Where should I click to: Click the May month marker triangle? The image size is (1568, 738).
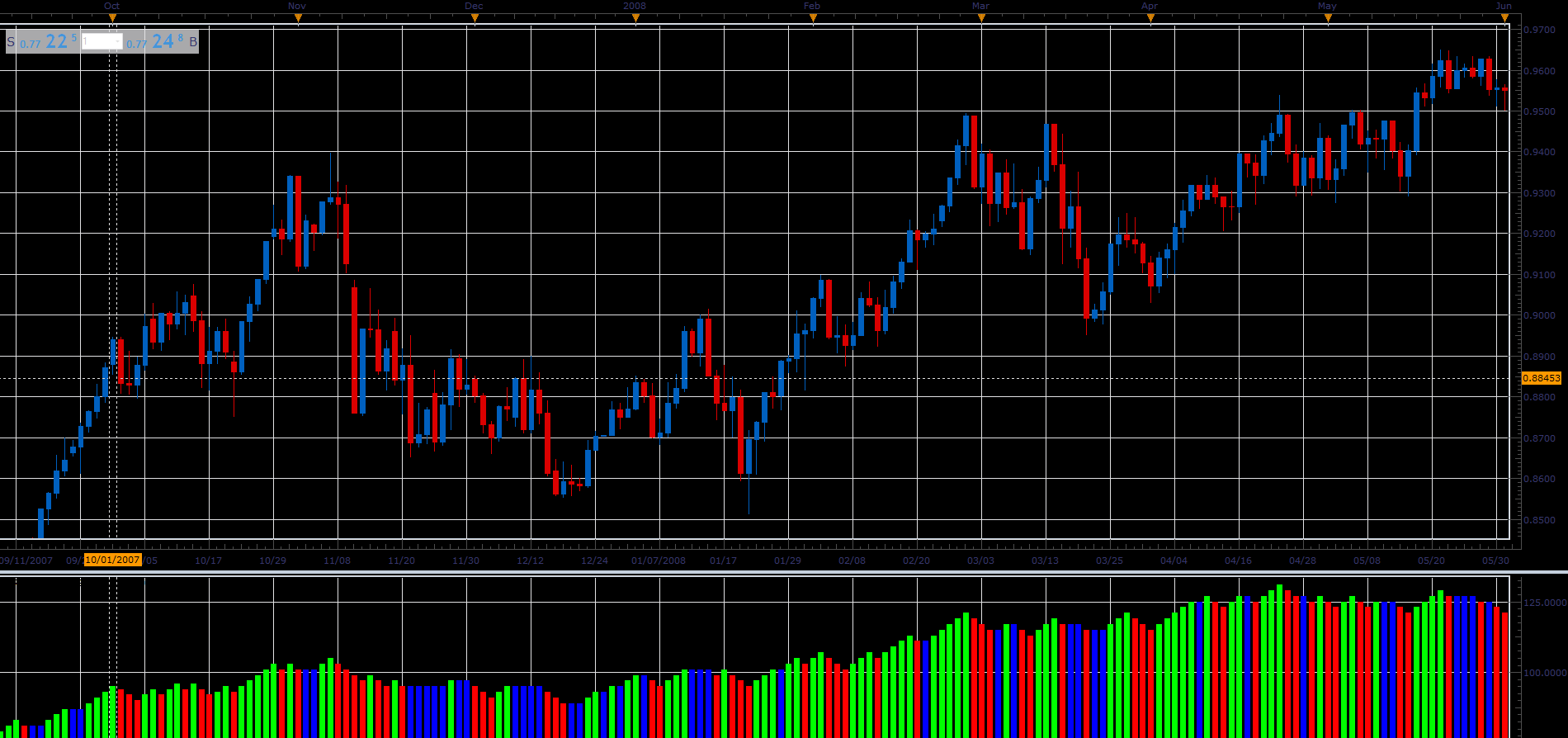tap(1328, 18)
